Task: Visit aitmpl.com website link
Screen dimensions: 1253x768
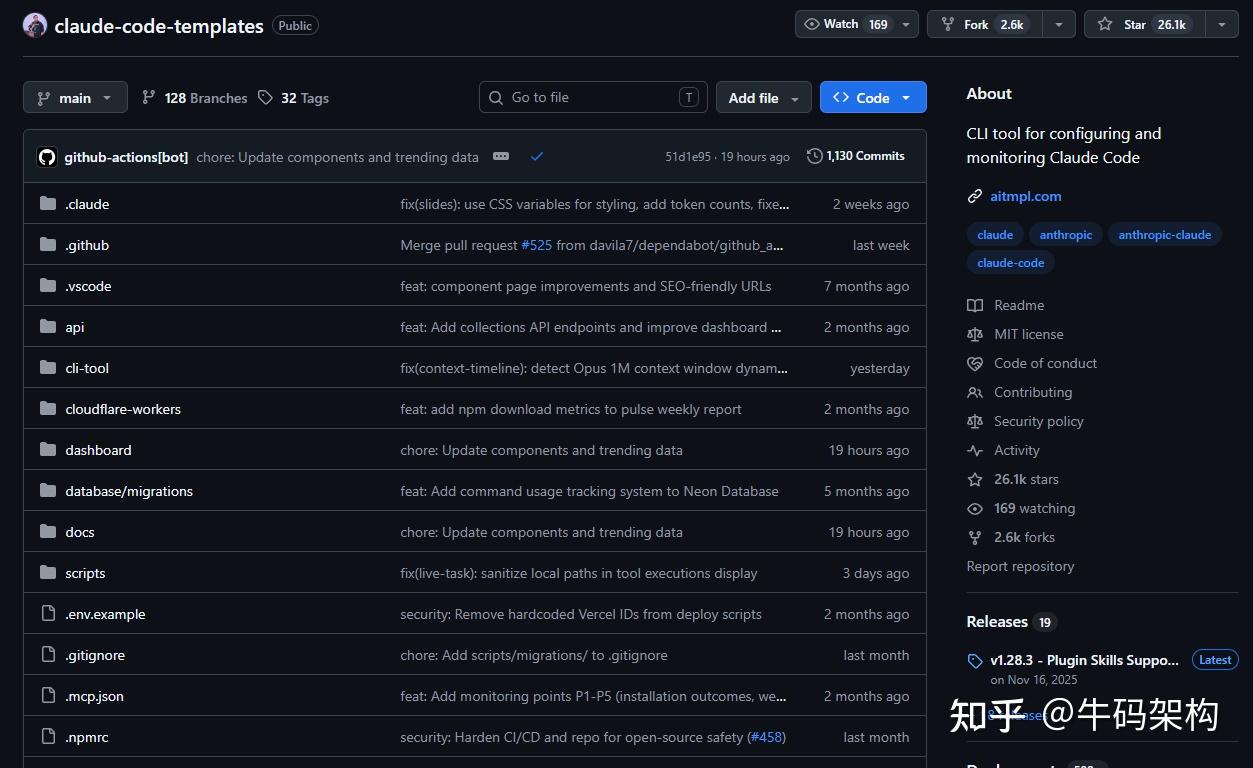Action: tap(1026, 197)
